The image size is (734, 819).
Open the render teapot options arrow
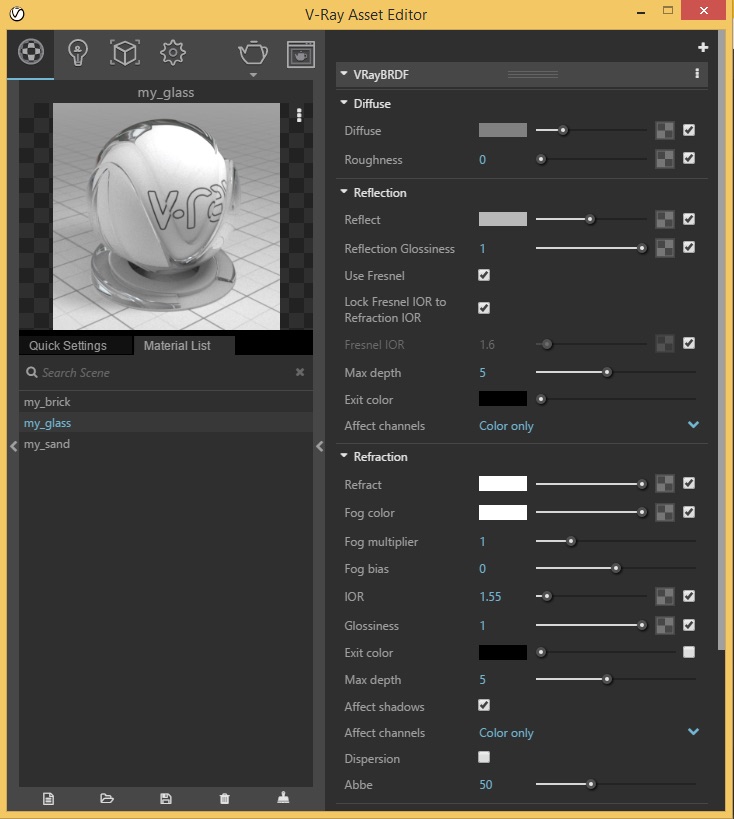(x=253, y=75)
